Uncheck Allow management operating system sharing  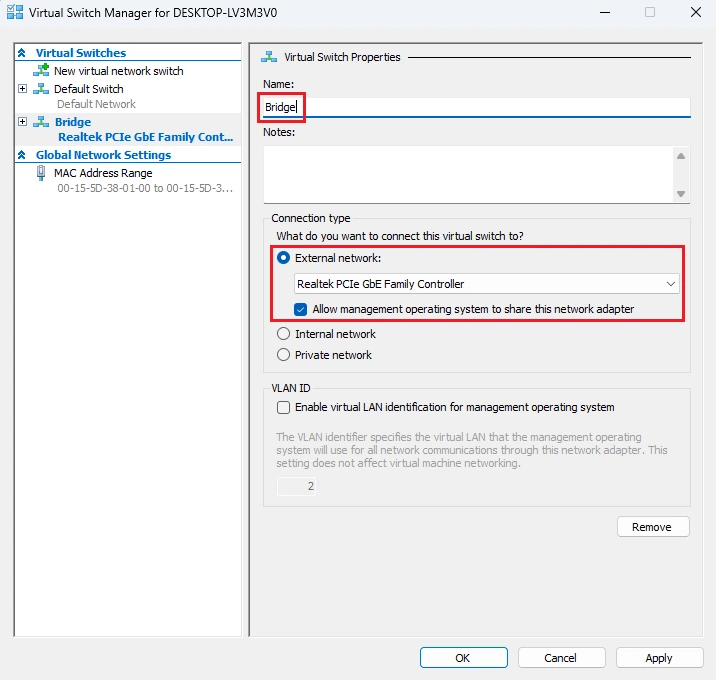pyautogui.click(x=300, y=309)
